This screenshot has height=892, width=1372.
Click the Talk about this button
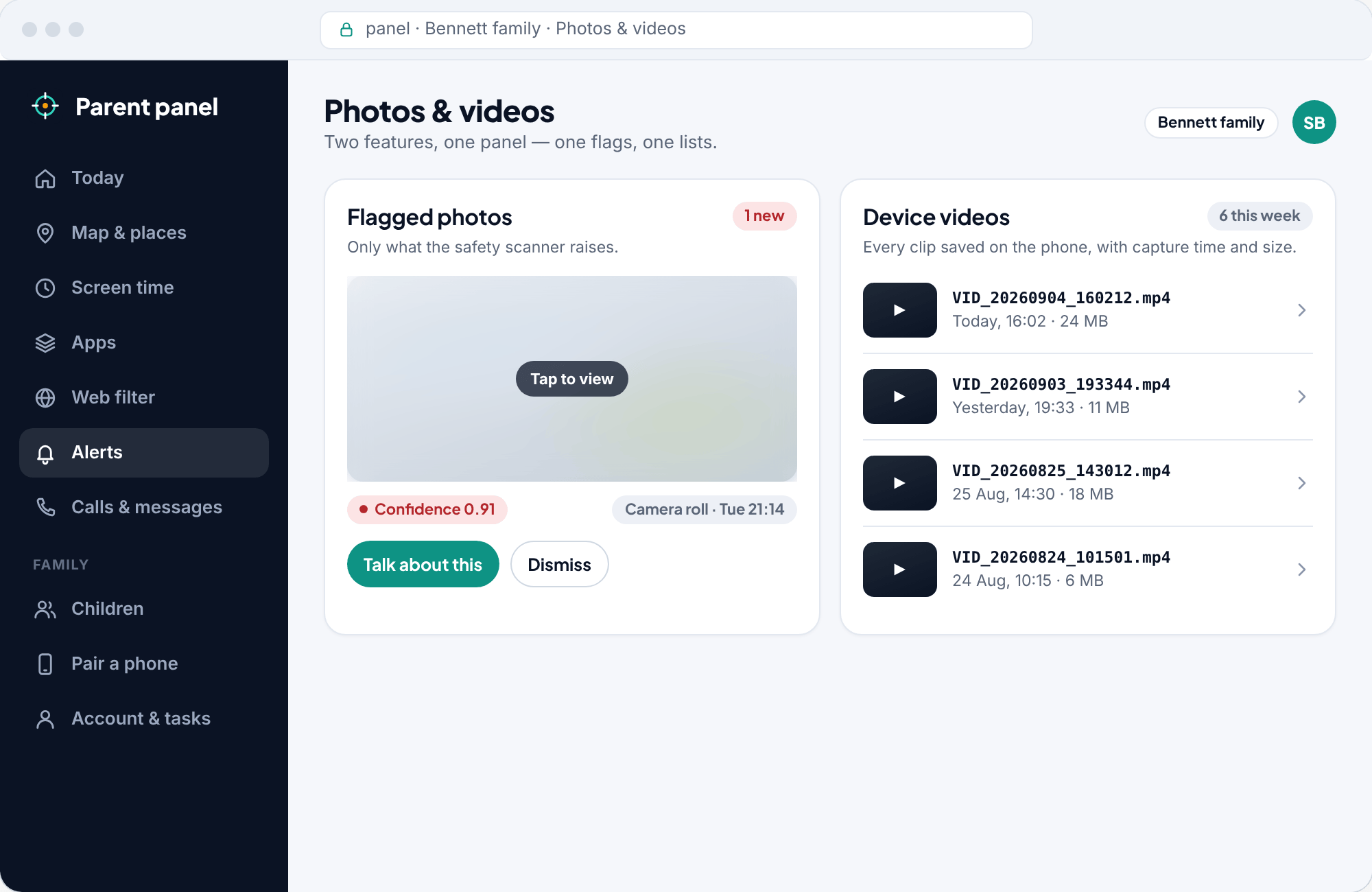pyautogui.click(x=423, y=564)
